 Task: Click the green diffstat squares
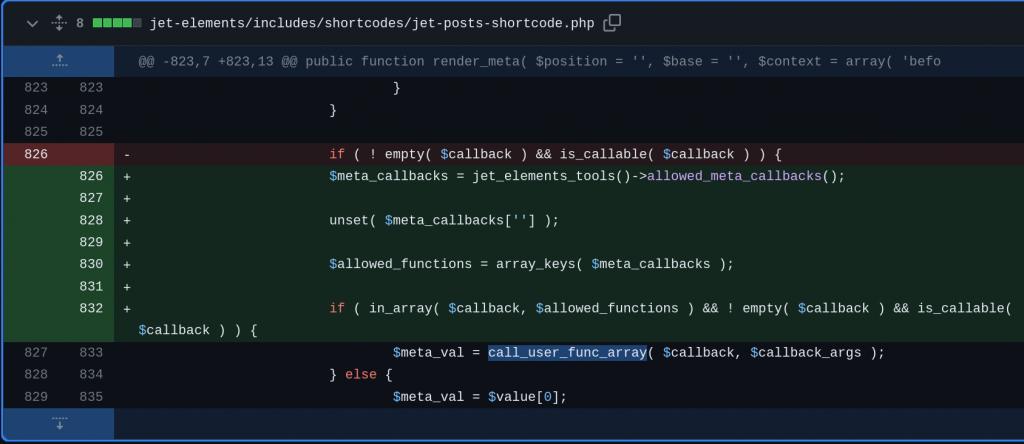116,23
